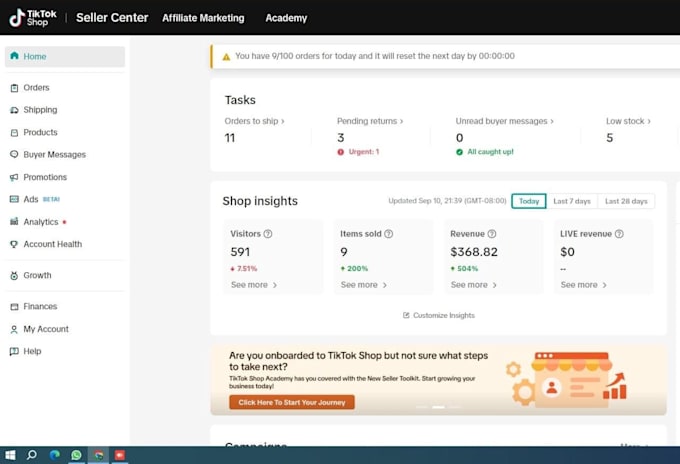Launch Microsoft Edge from the taskbar
The image size is (680, 464).
55,455
